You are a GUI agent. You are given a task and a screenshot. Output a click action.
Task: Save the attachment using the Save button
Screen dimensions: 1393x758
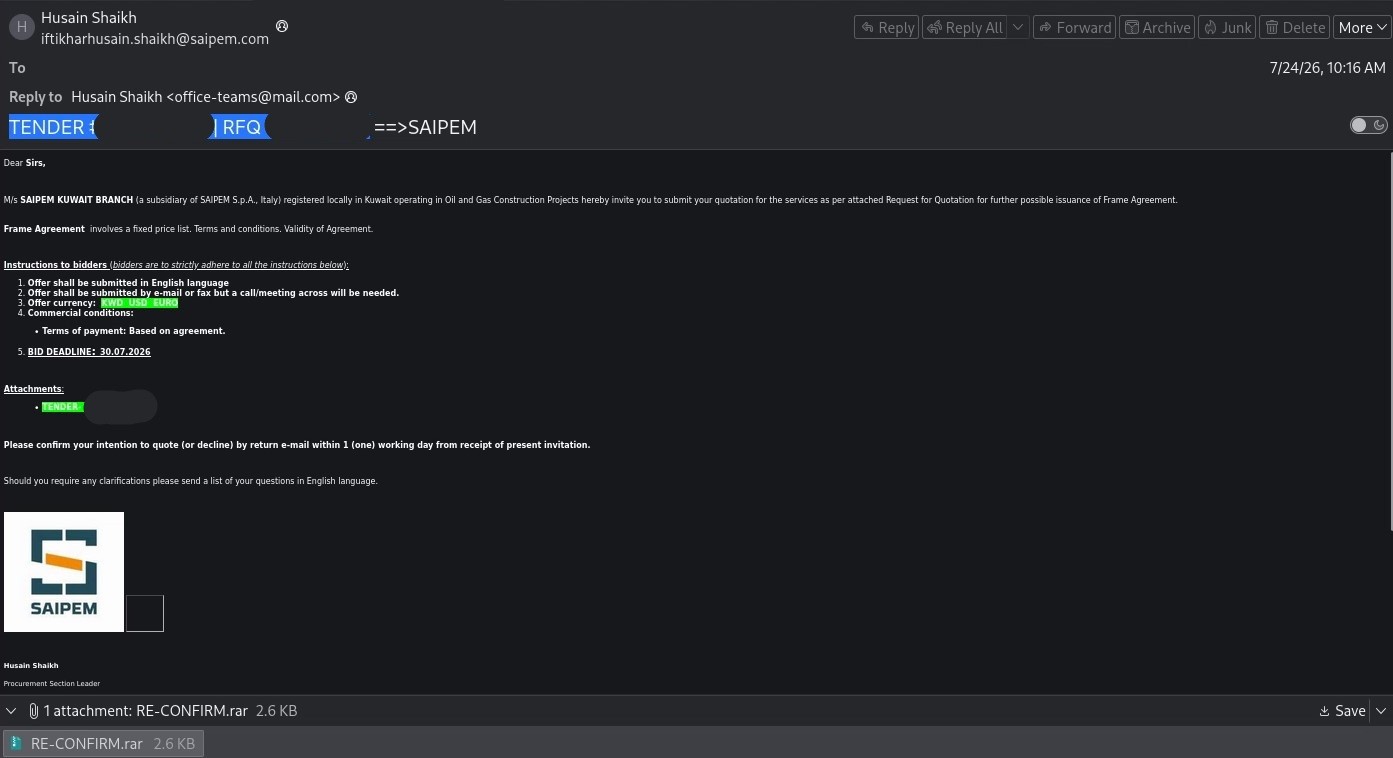[x=1342, y=711]
